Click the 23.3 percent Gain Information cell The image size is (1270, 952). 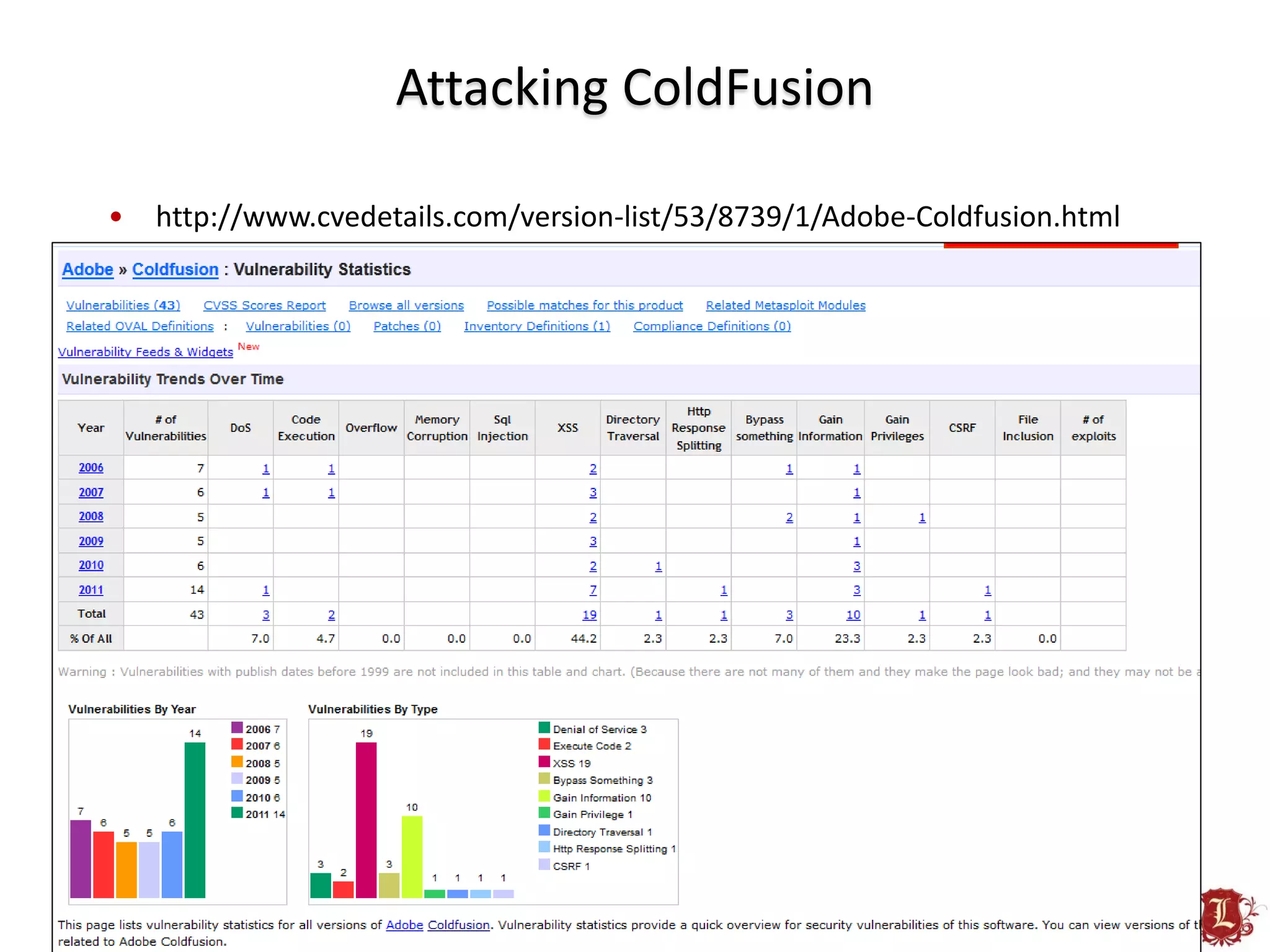[x=830, y=638]
